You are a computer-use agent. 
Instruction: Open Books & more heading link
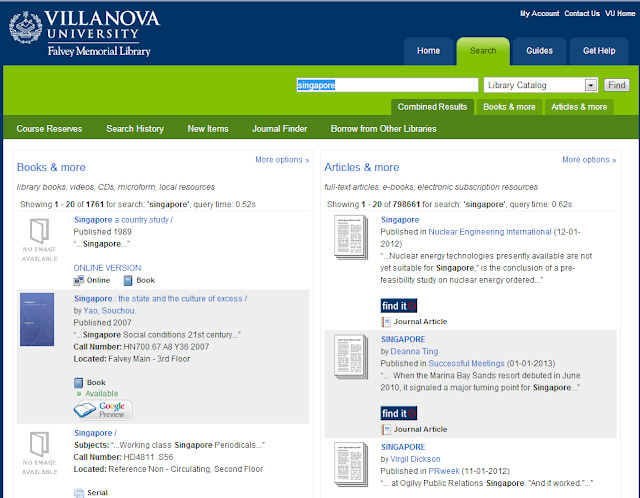(x=51, y=167)
